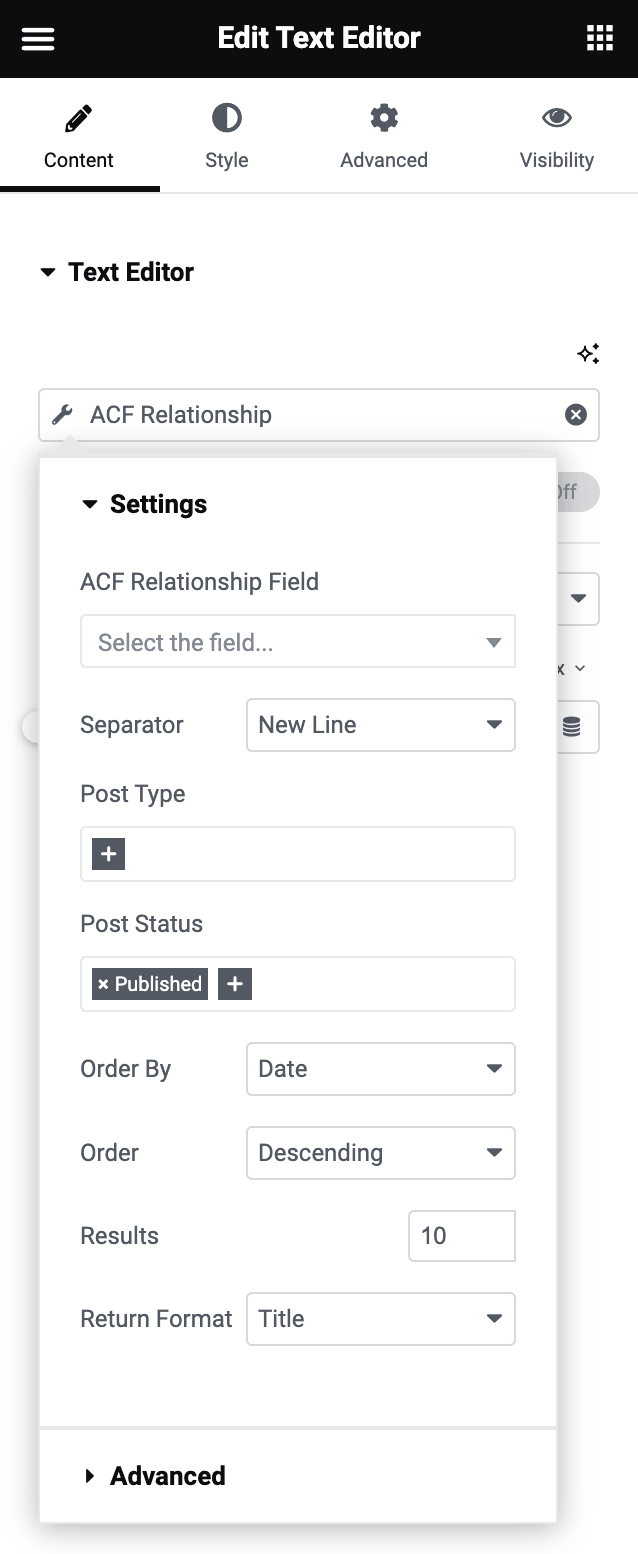This screenshot has width=638, height=1554.
Task: Click the Content tab pencil icon
Action: [80, 117]
